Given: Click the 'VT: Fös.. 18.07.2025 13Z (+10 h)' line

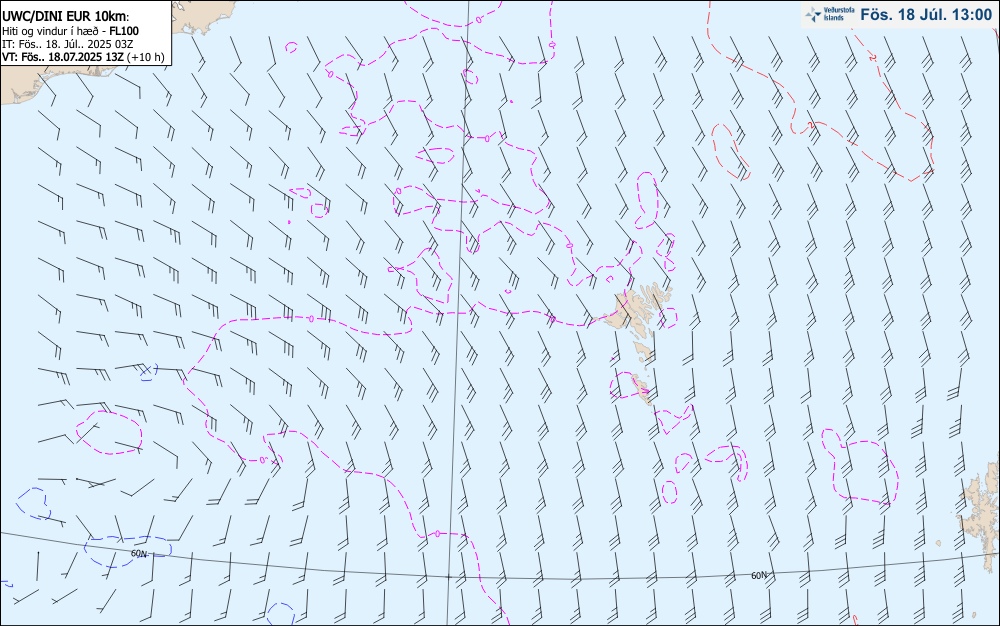Looking at the screenshot, I should [x=83, y=57].
